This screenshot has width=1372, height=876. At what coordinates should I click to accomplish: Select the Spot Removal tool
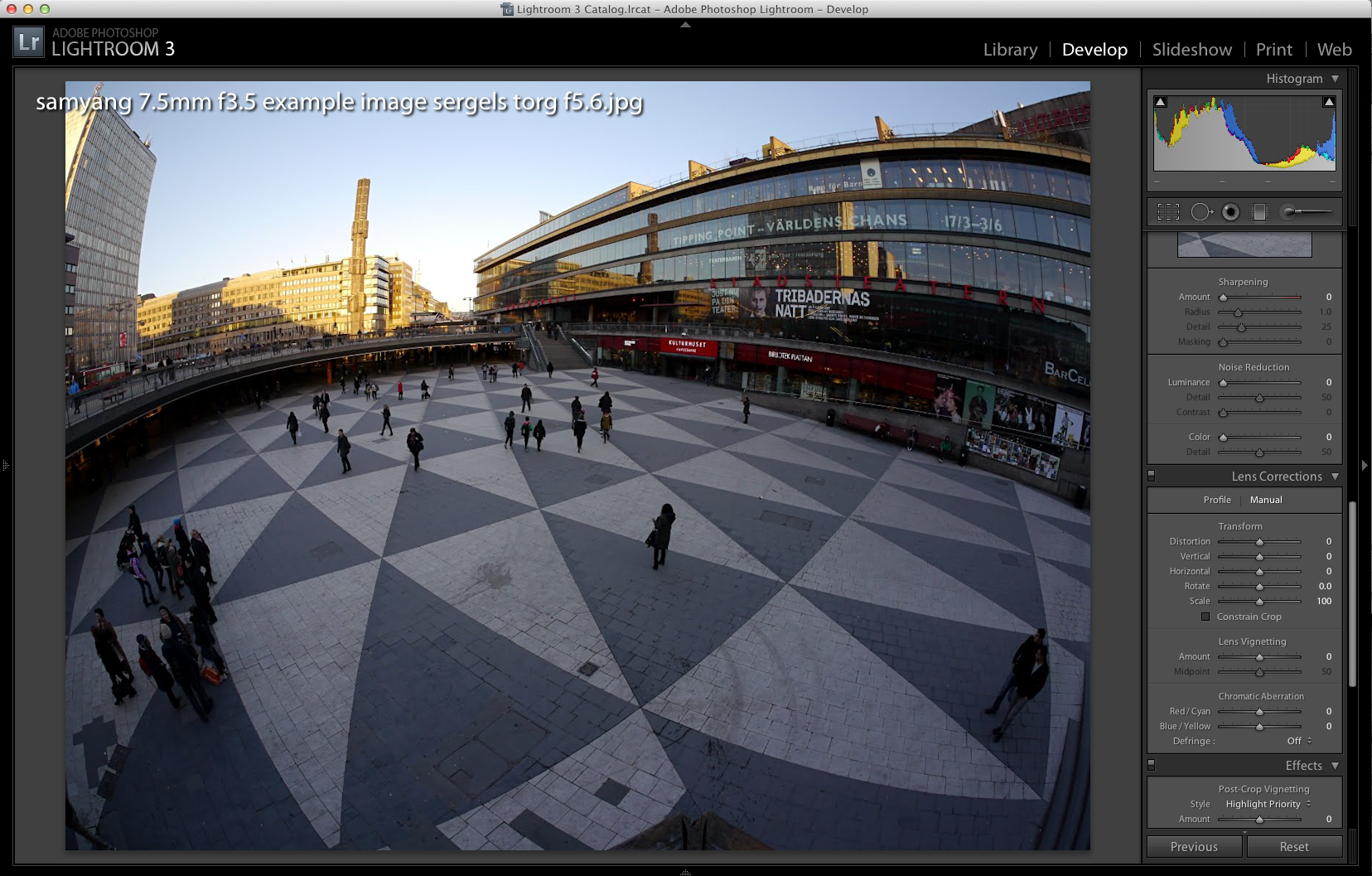pyautogui.click(x=1201, y=212)
